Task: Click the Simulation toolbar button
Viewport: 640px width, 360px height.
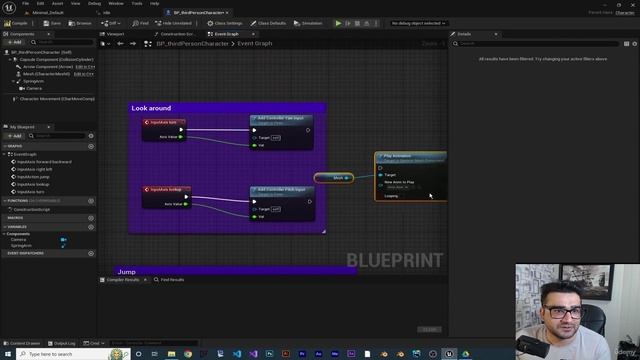Action: click(308, 23)
